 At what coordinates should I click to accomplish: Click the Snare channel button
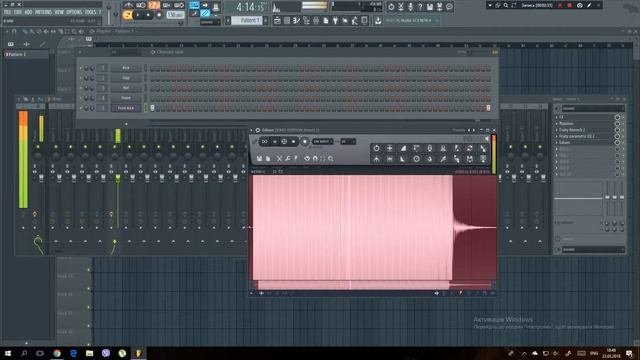coord(126,98)
